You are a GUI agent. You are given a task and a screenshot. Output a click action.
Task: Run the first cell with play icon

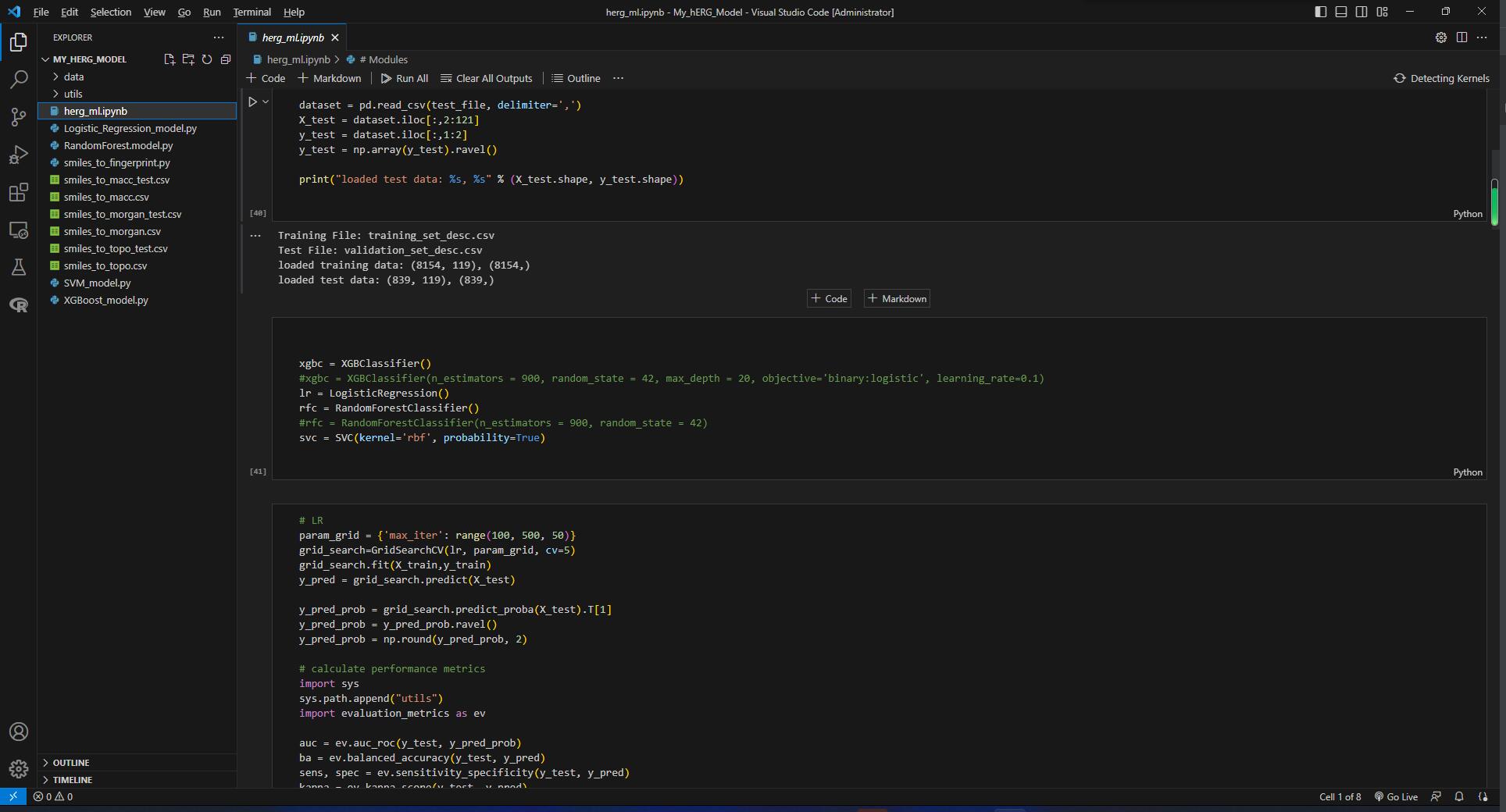(x=252, y=101)
